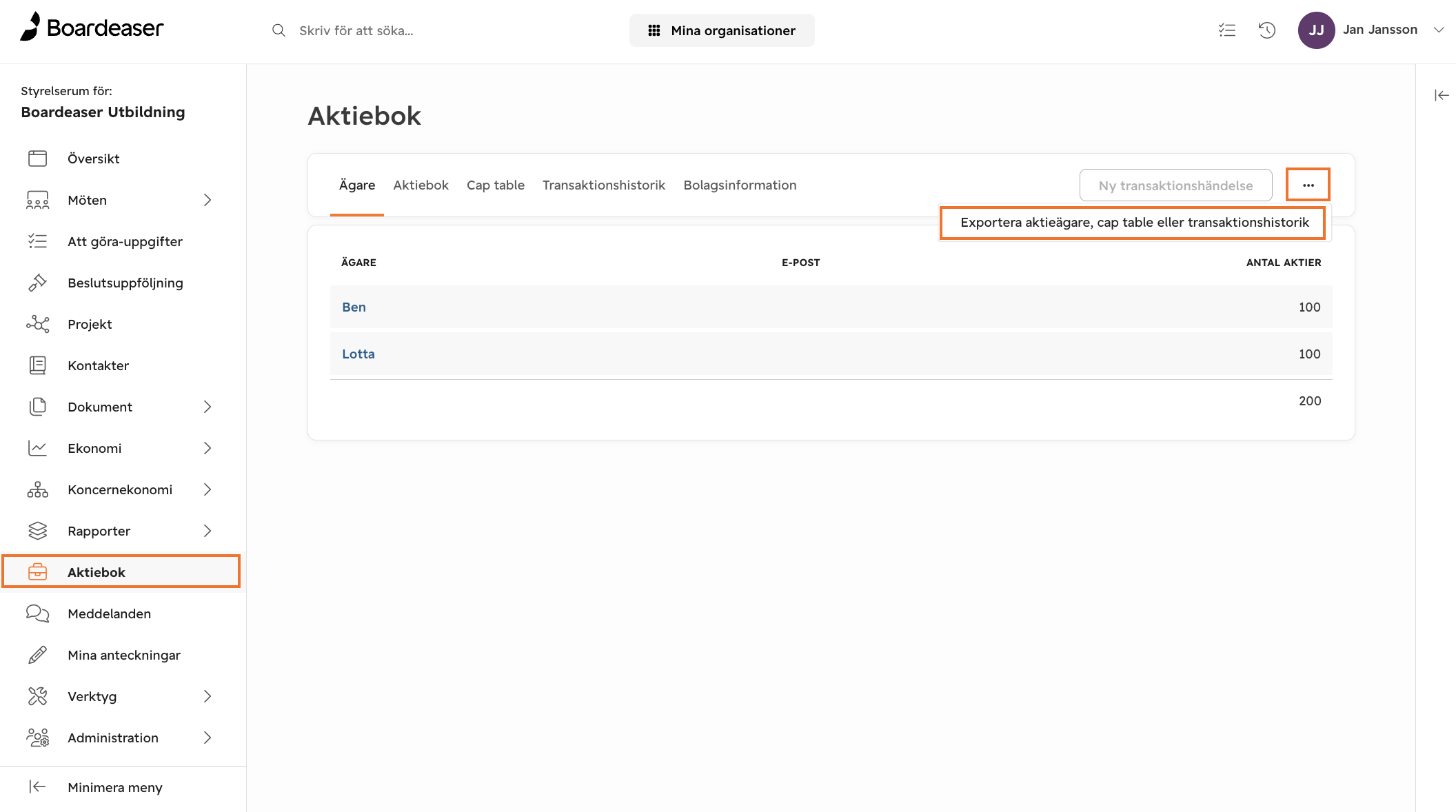The image size is (1456, 812).
Task: Expand the Dokument submenu chevron
Action: [x=208, y=407]
